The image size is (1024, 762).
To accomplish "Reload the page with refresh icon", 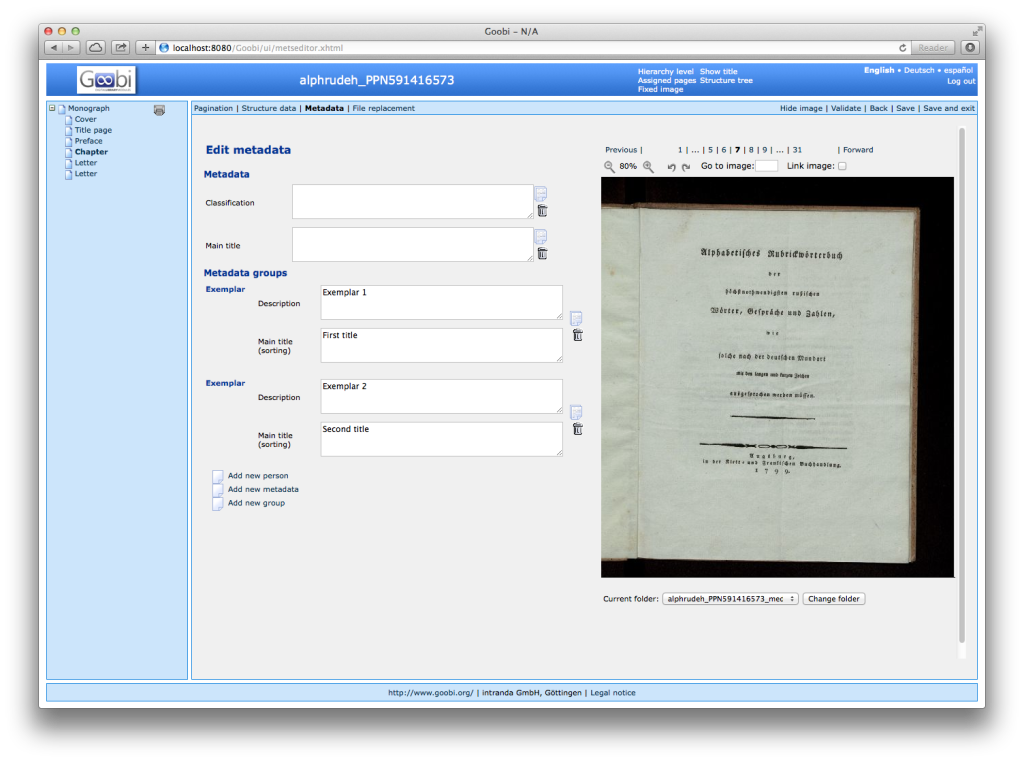I will tap(903, 48).
